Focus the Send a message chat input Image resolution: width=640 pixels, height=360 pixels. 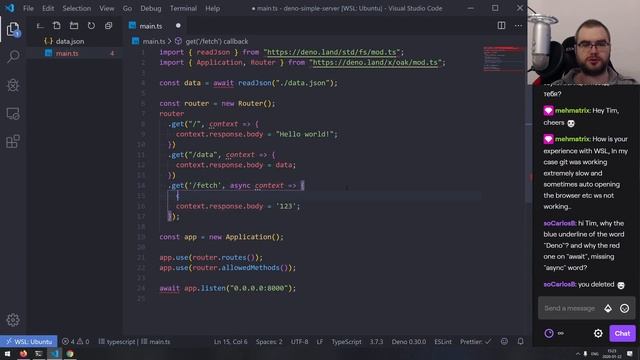point(569,308)
